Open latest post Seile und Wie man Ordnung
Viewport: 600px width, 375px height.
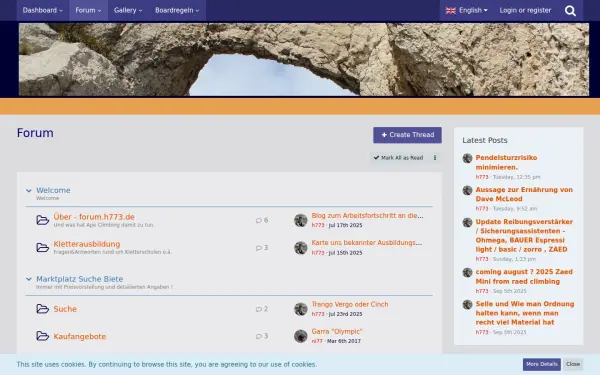[x=525, y=313]
